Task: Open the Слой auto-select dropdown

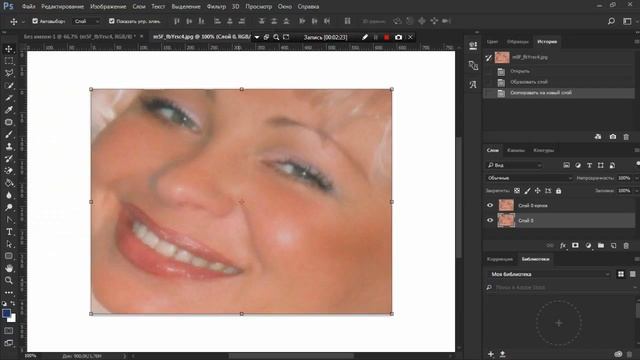Action: tap(87, 21)
